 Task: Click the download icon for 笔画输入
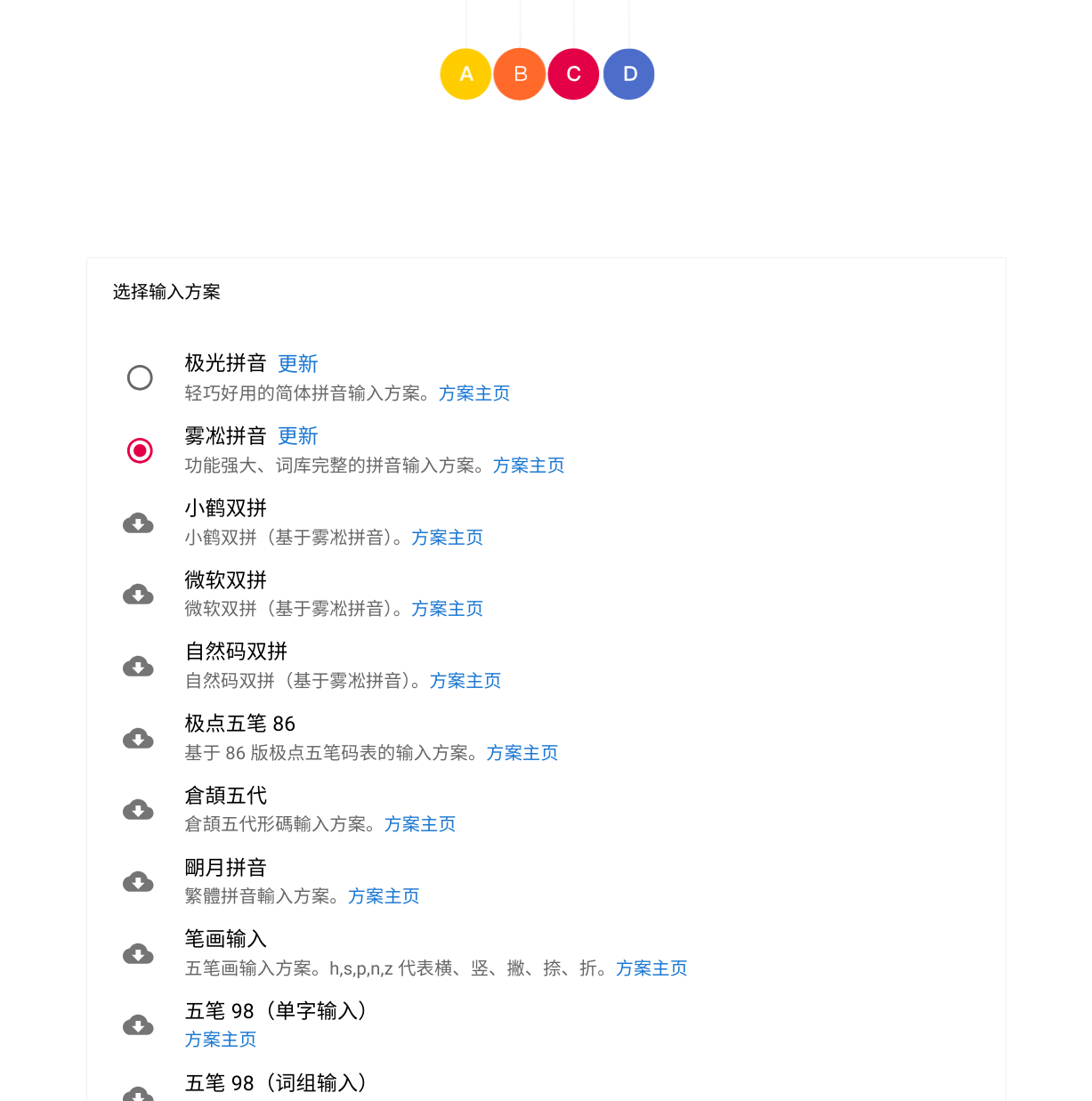click(x=138, y=954)
